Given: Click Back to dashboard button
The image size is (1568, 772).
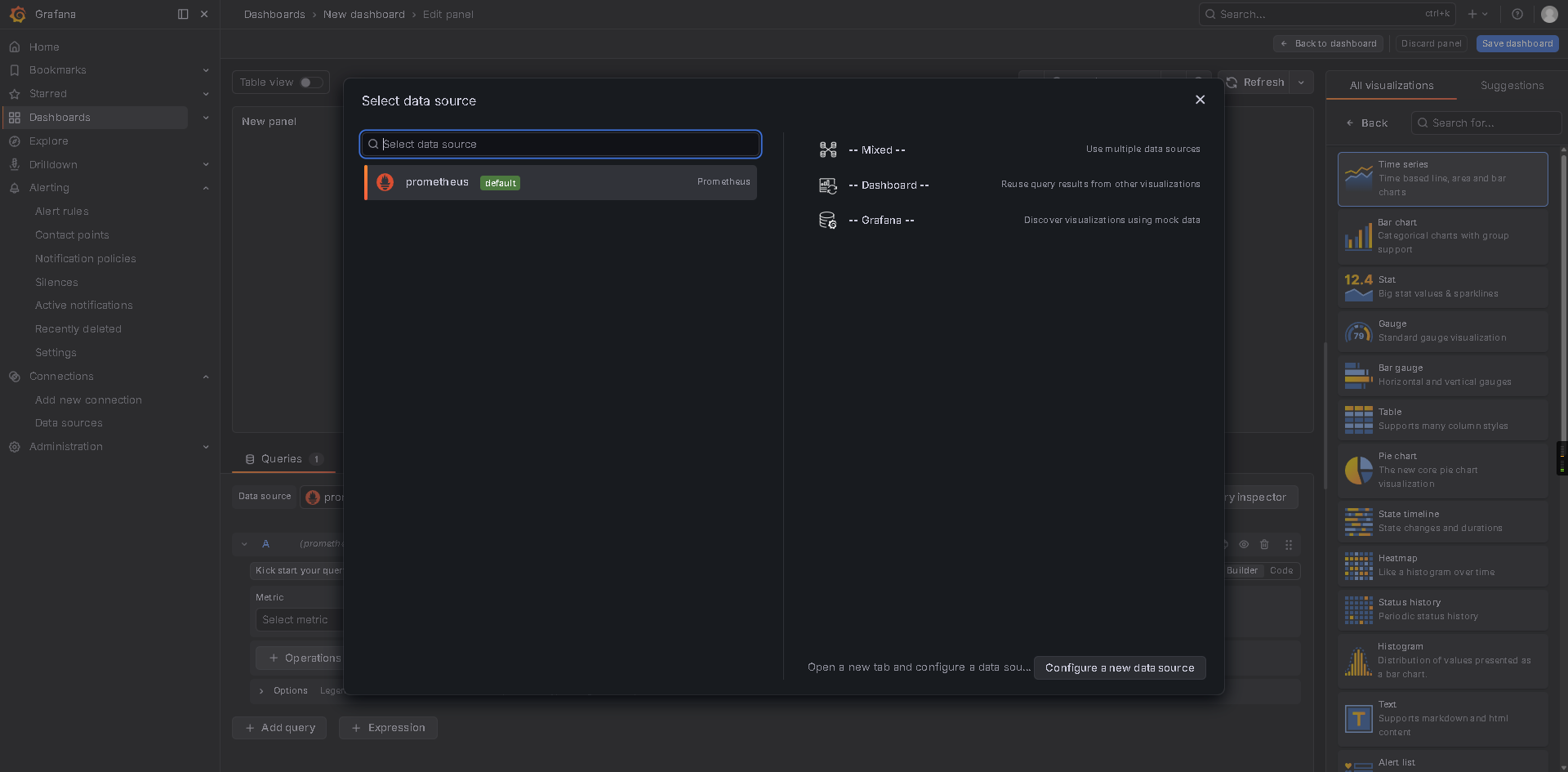Looking at the screenshot, I should (1329, 44).
